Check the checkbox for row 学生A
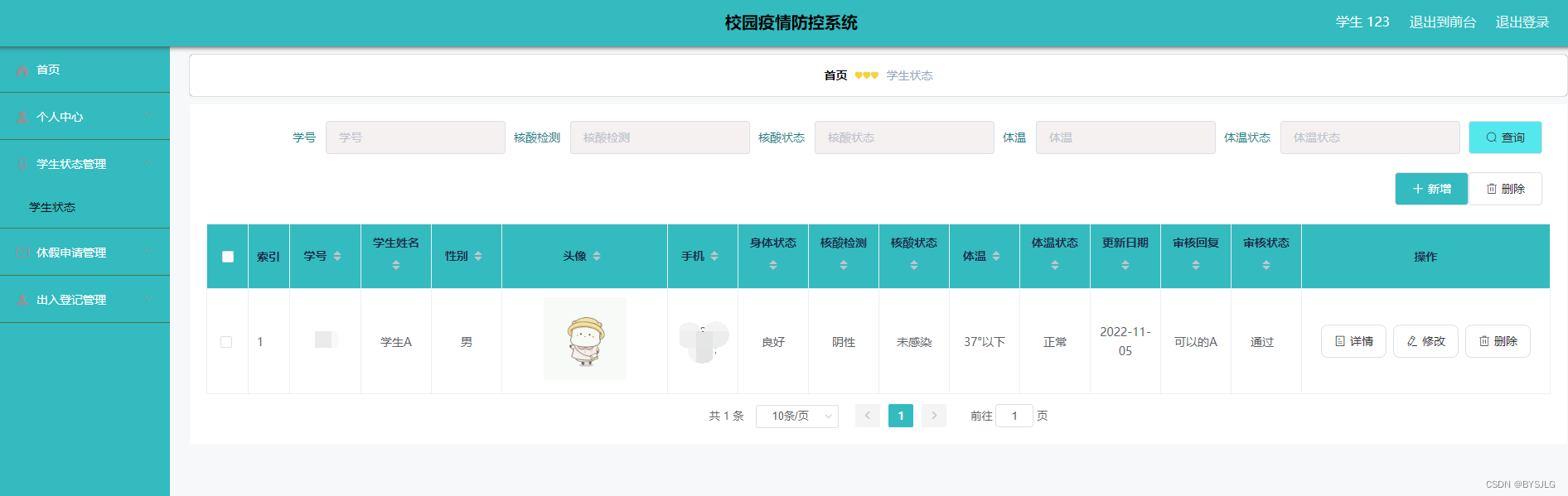Viewport: 1568px width, 496px height. point(226,342)
